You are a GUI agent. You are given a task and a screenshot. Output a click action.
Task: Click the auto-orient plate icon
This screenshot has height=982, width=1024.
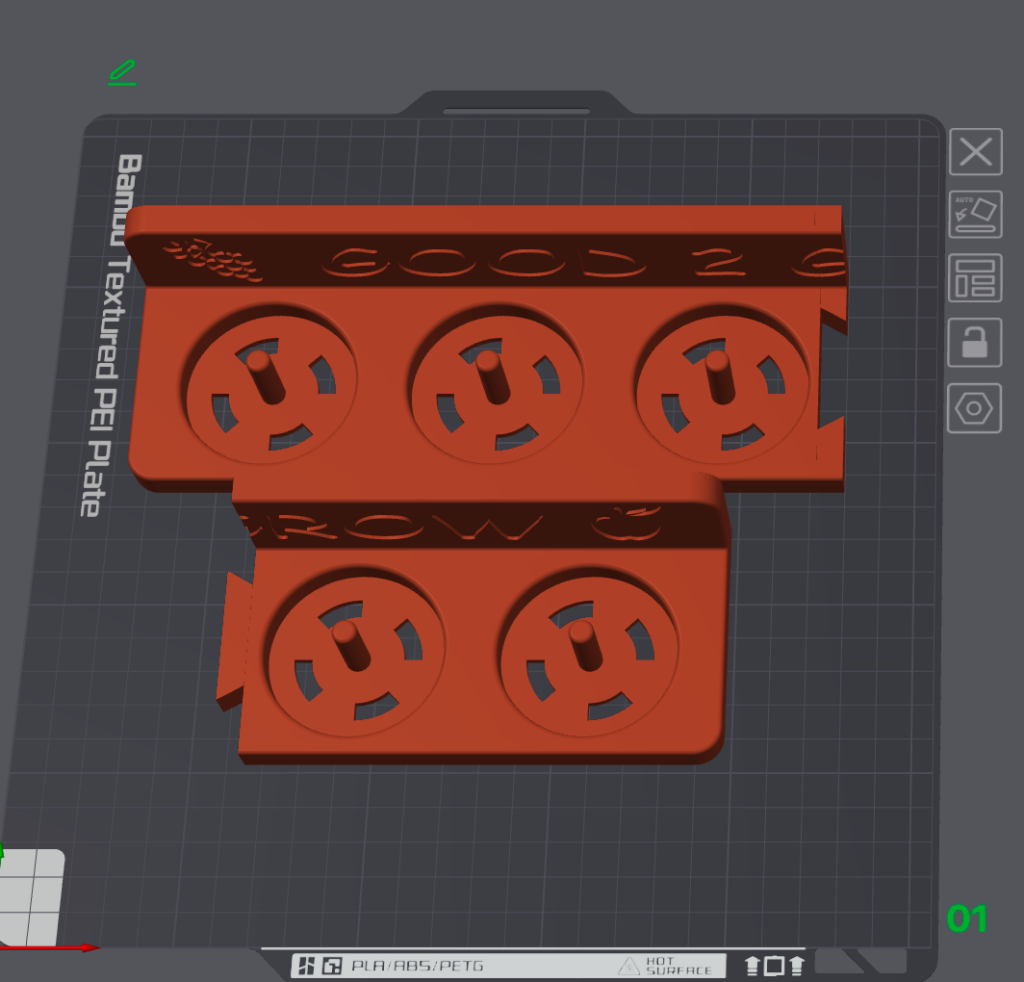[x=974, y=214]
